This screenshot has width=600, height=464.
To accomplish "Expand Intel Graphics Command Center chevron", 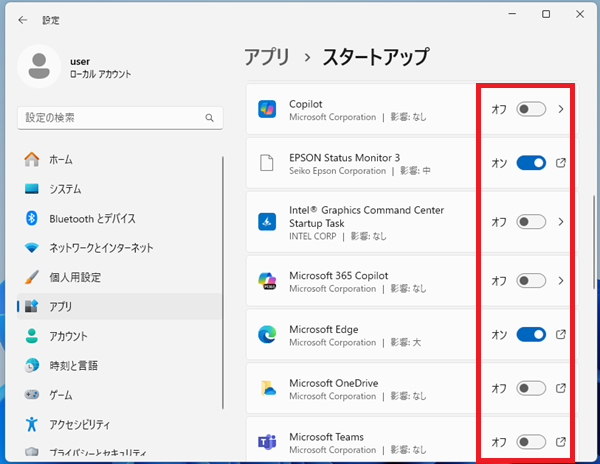I will click(x=561, y=221).
